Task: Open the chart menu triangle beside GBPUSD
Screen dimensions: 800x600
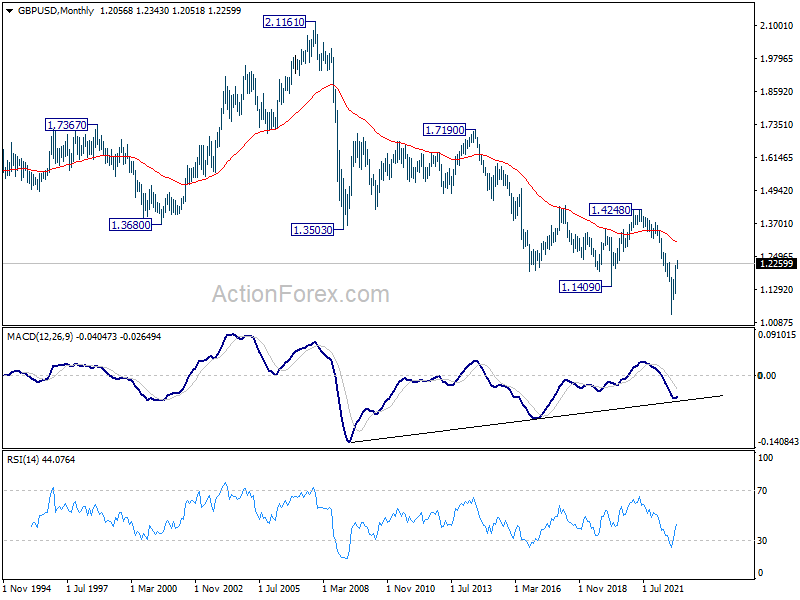Action: (9, 11)
